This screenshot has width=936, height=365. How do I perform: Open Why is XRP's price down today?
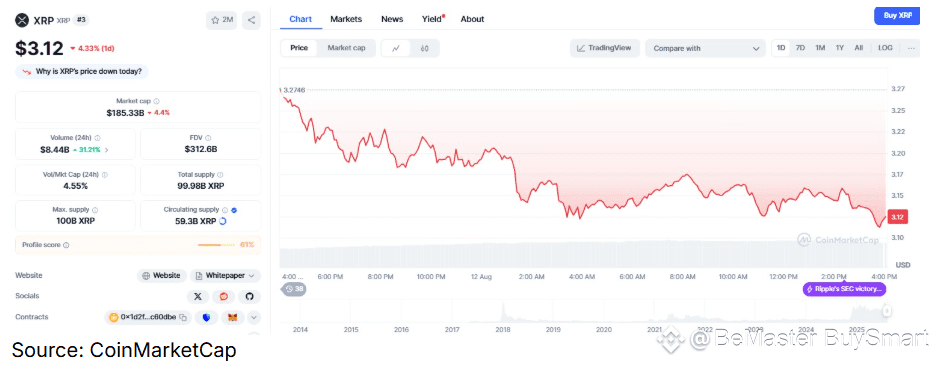tap(82, 72)
